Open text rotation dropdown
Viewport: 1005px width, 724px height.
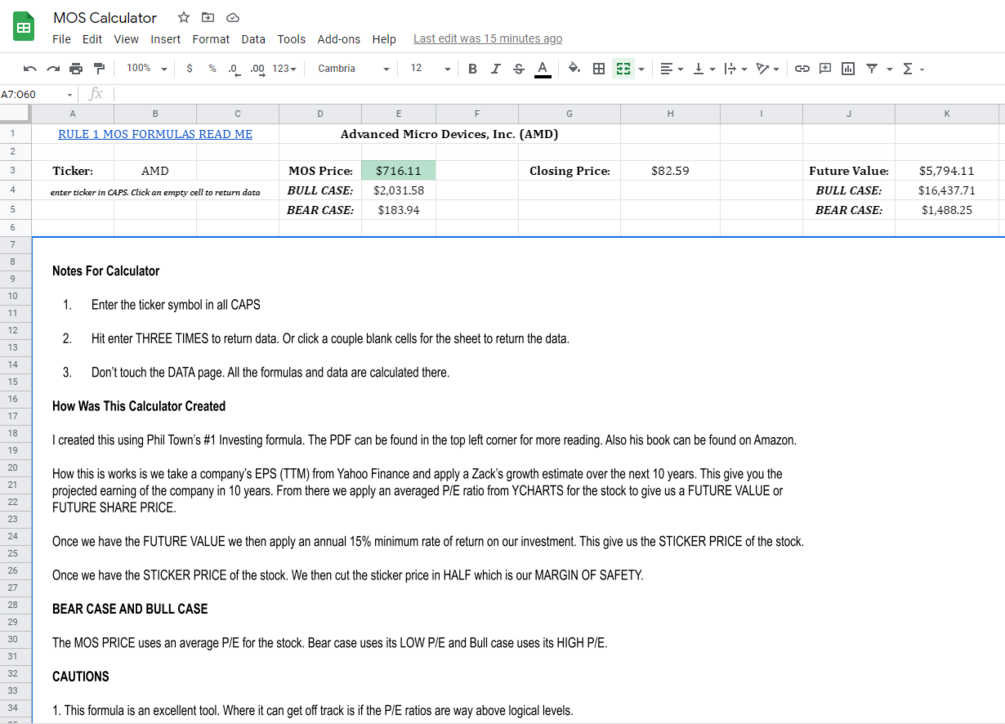(767, 69)
